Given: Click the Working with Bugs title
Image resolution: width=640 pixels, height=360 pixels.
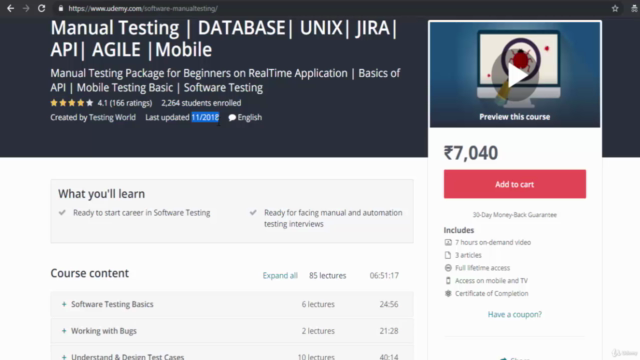Looking at the screenshot, I should pyautogui.click(x=104, y=331).
